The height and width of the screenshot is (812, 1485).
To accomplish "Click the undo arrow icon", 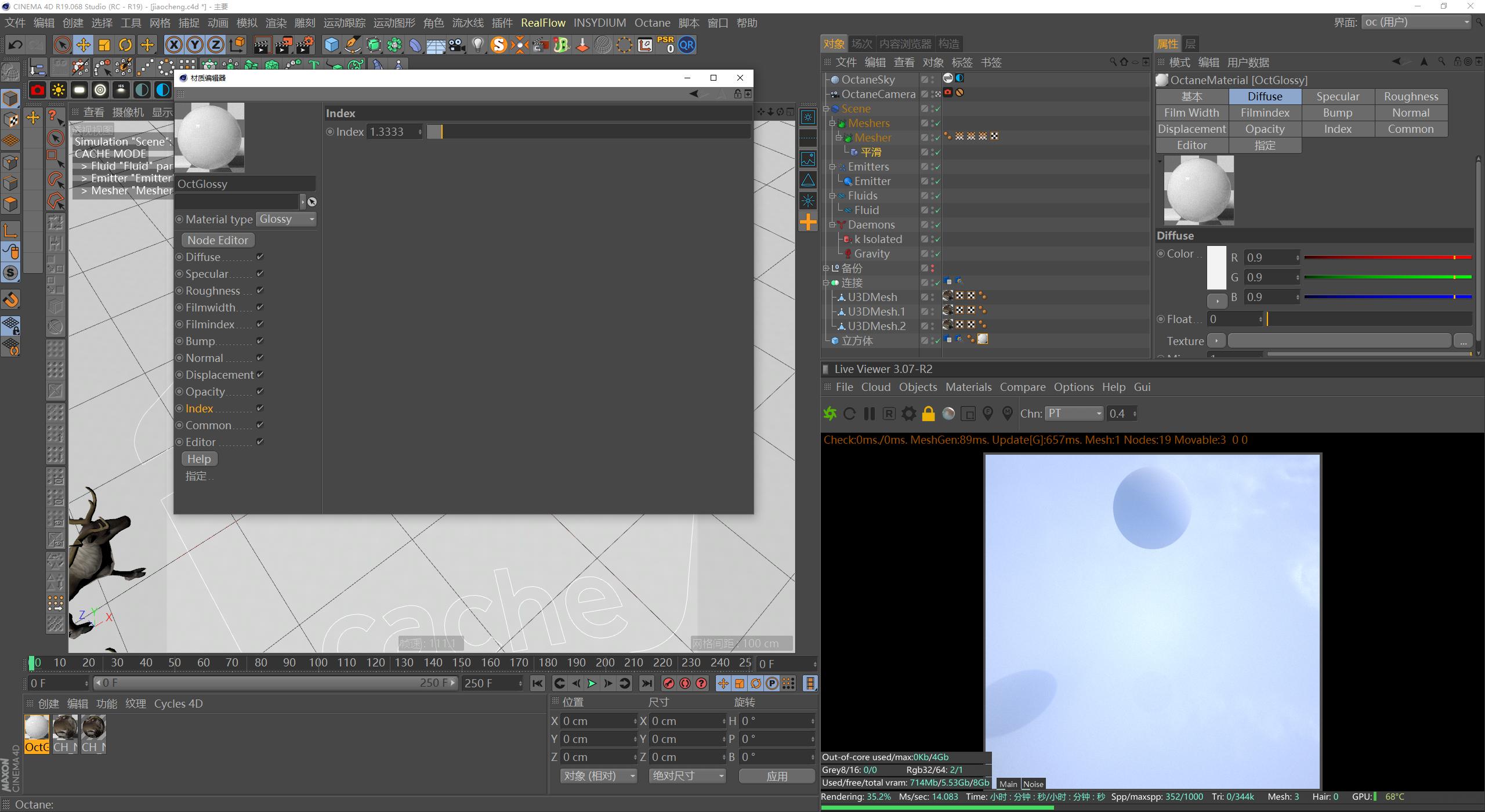I will [x=16, y=45].
